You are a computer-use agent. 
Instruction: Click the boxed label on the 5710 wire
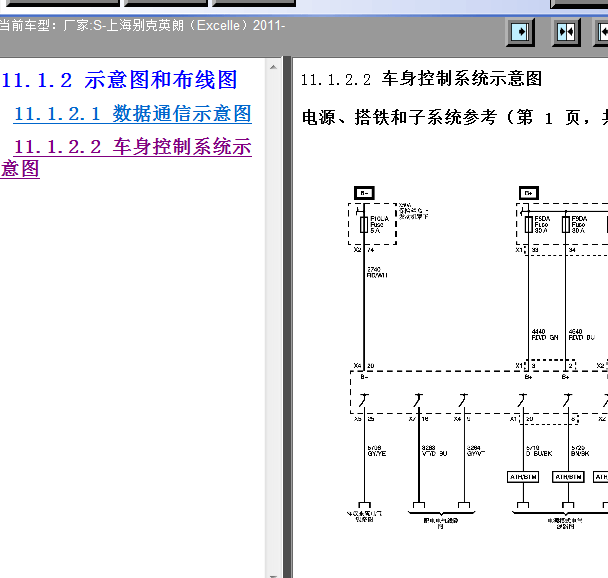coord(523,477)
